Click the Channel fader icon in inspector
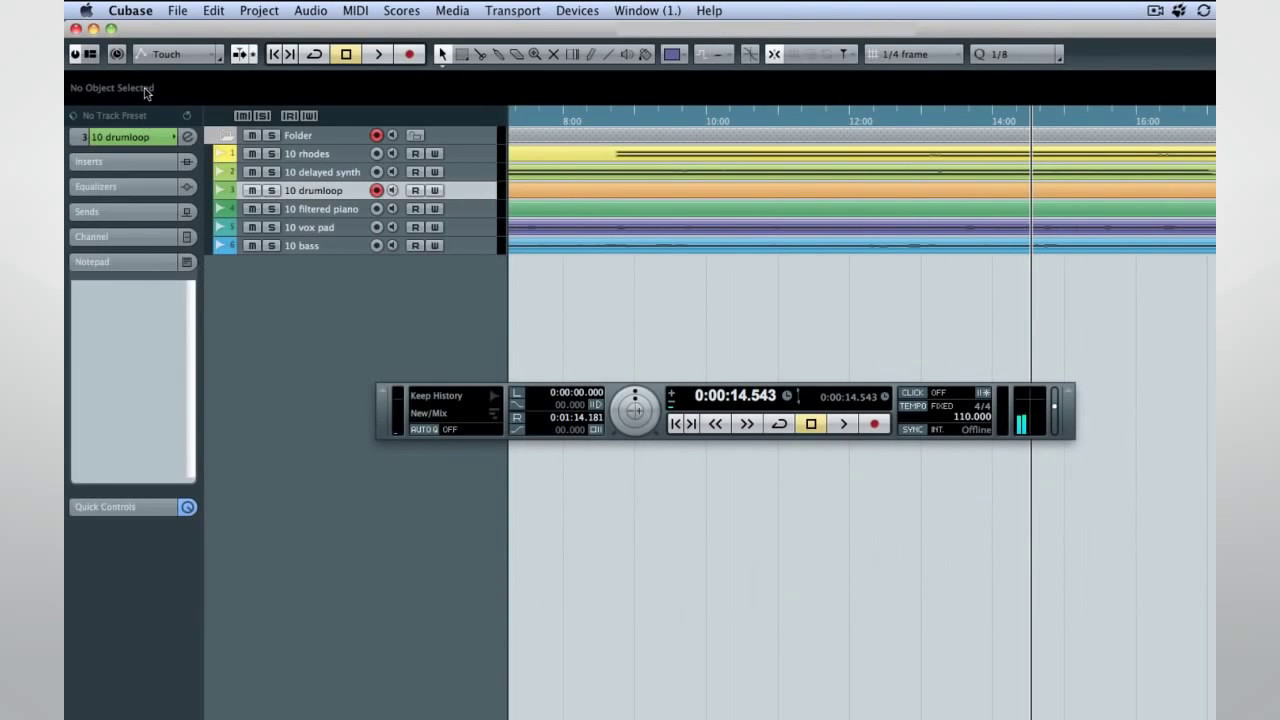1280x720 pixels. click(186, 237)
